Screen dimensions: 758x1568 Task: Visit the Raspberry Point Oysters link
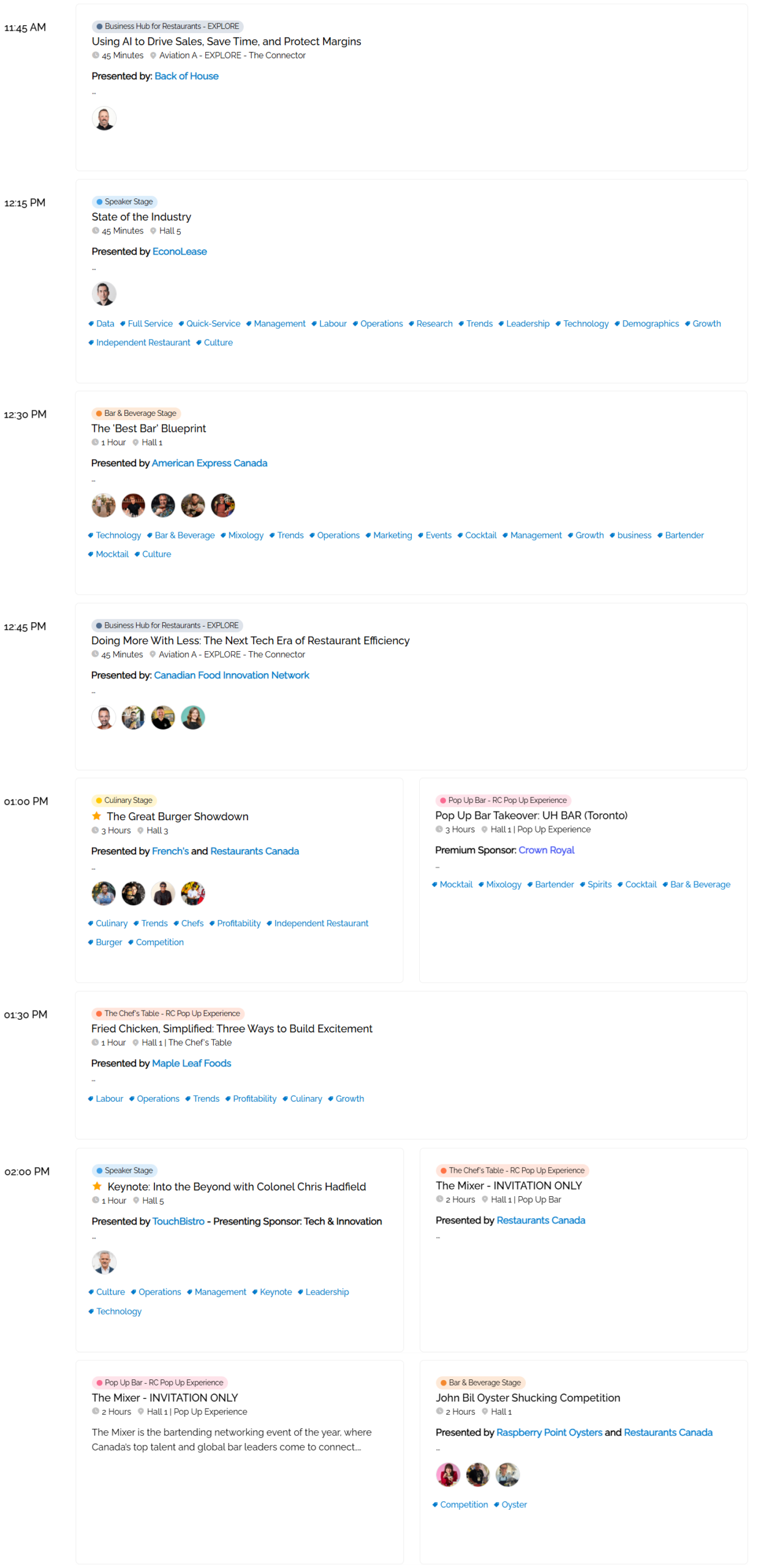548,1432
